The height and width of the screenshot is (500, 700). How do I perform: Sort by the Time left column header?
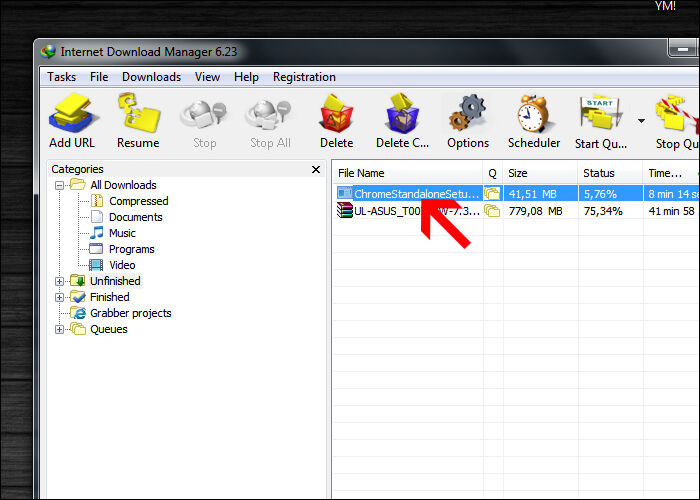[671, 173]
